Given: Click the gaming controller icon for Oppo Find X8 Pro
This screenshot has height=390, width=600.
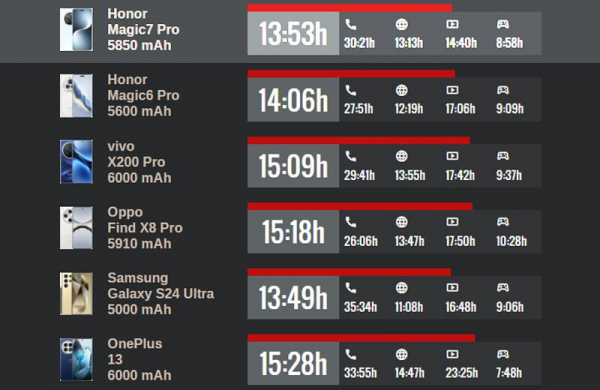Looking at the screenshot, I should coord(503,222).
